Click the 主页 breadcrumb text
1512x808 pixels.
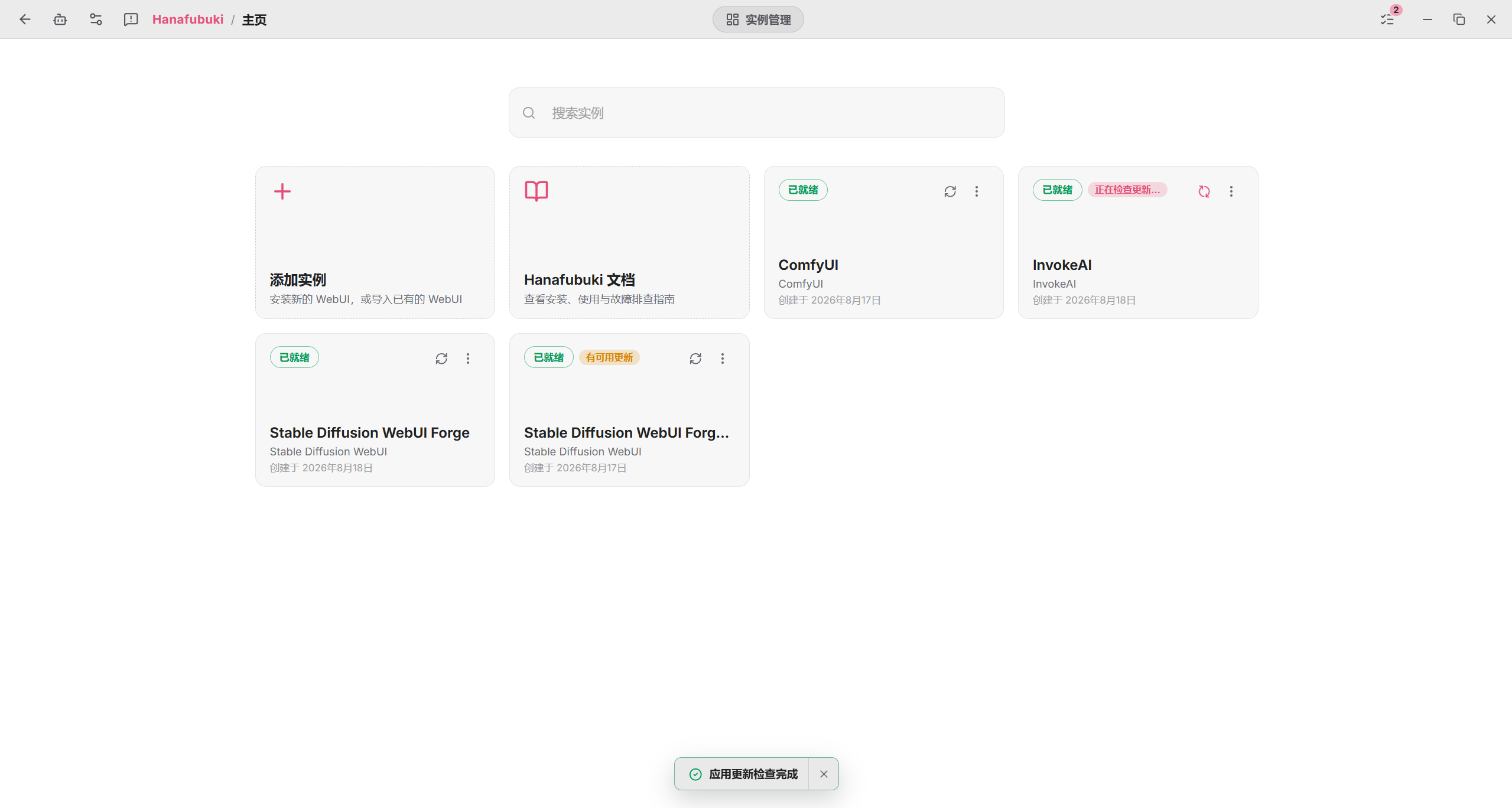(x=254, y=20)
